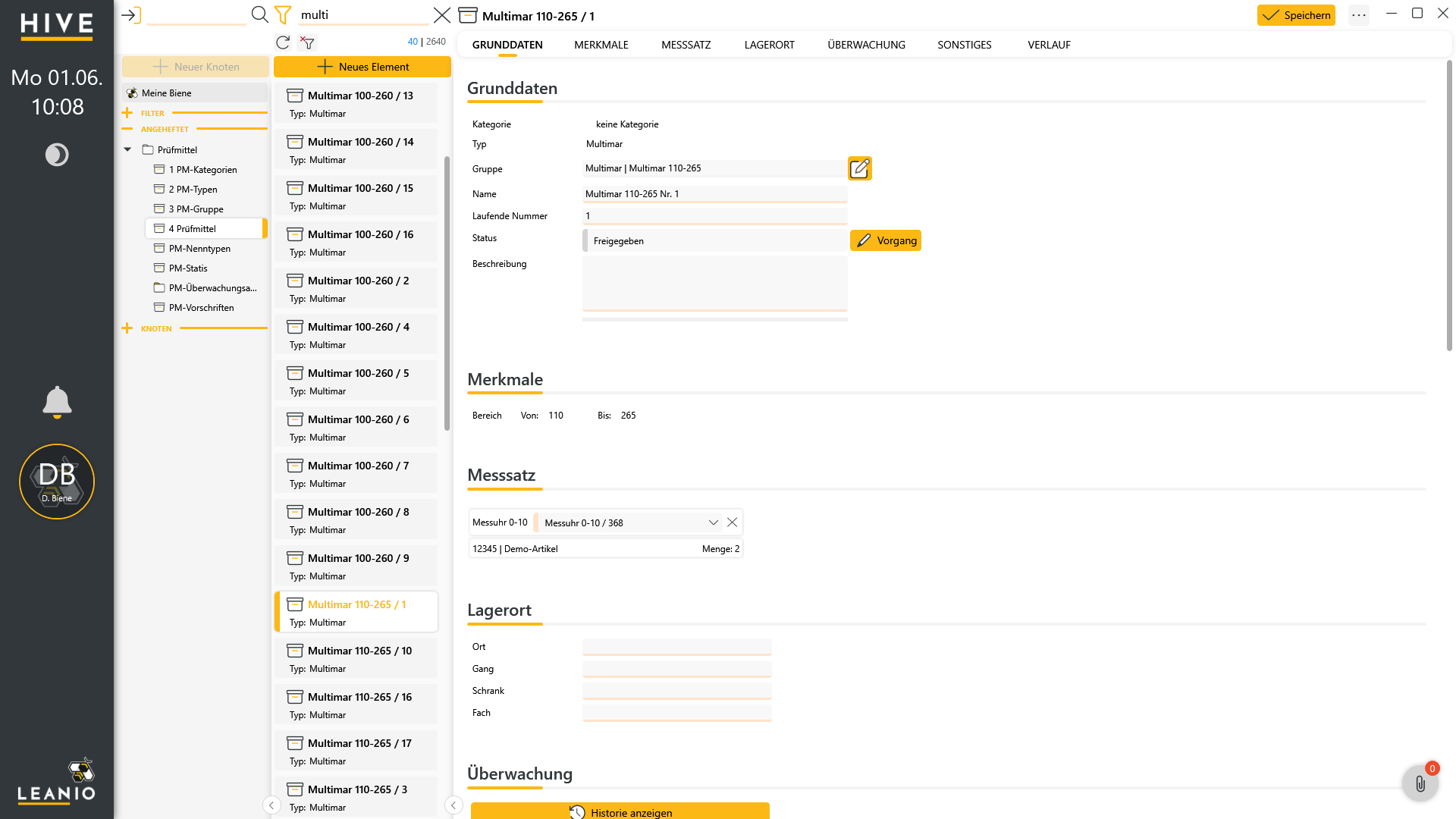This screenshot has height=819, width=1456.
Task: Open the three-dots more menu
Action: tap(1359, 15)
